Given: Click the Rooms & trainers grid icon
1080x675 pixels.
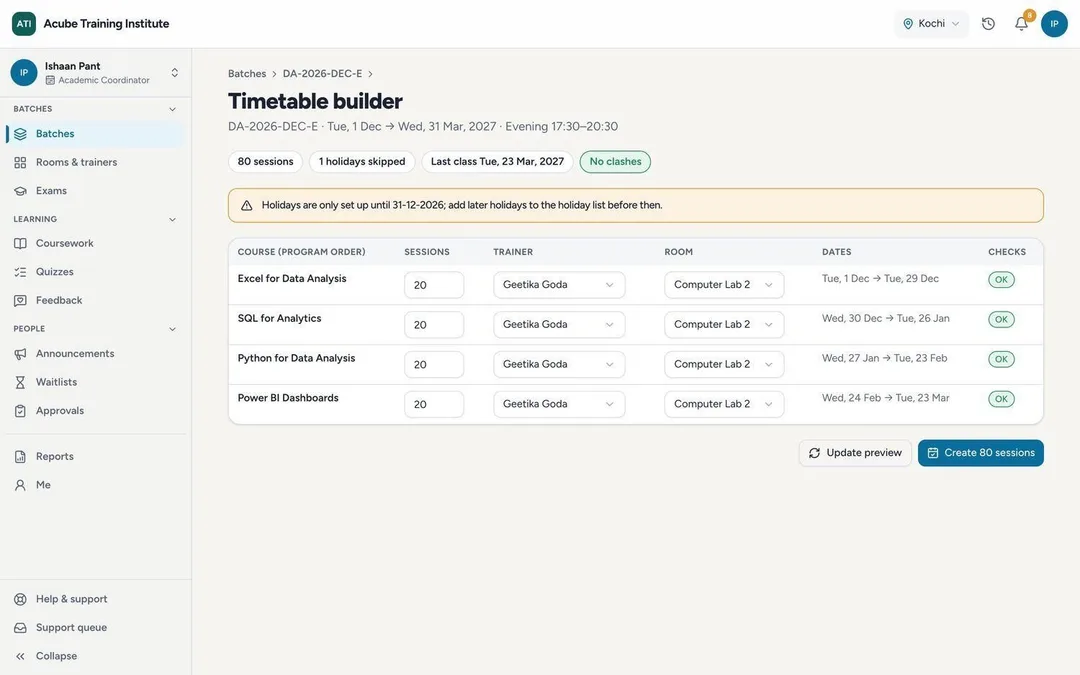Looking at the screenshot, I should (20, 162).
